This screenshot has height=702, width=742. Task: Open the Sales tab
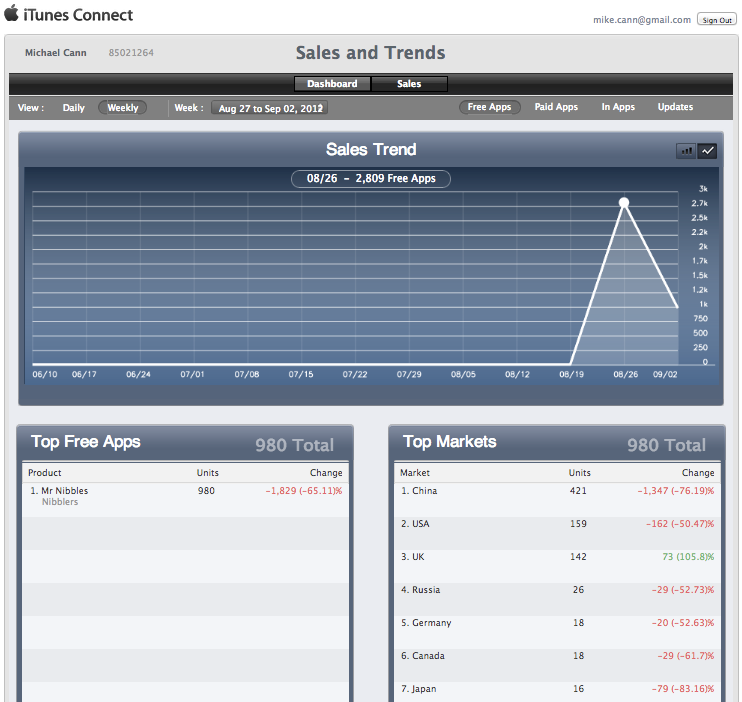click(x=409, y=84)
